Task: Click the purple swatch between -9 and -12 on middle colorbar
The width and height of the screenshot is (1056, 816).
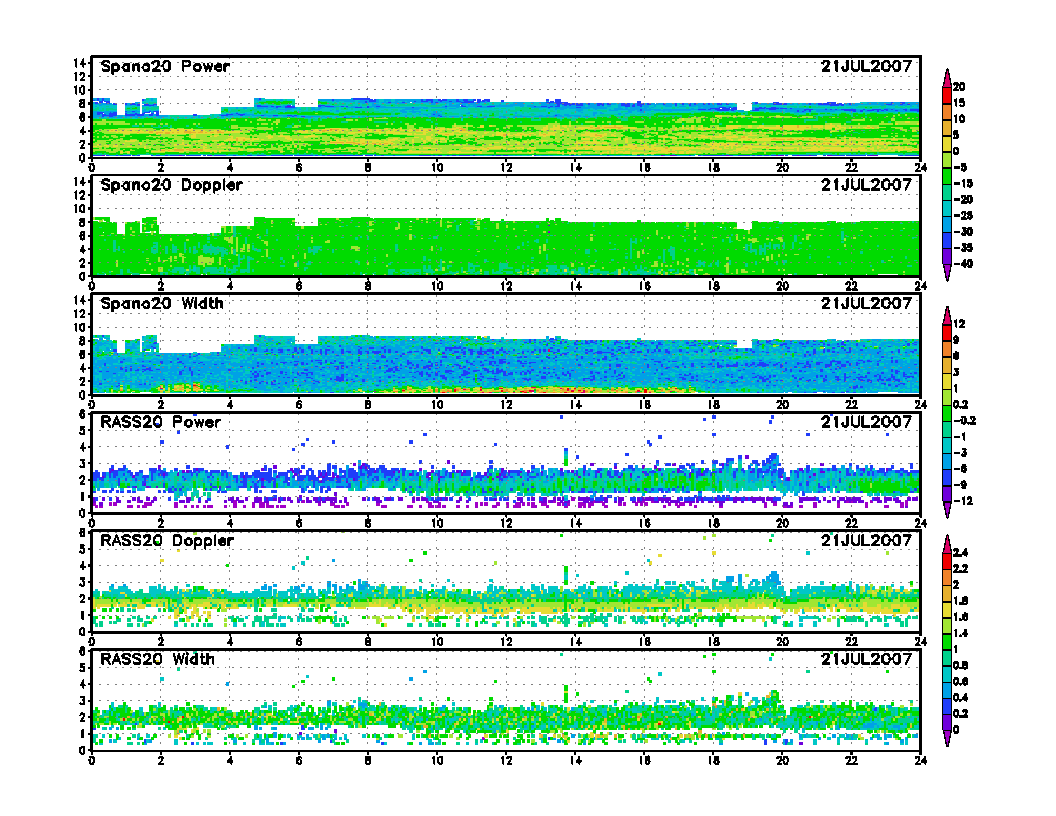Action: (947, 494)
